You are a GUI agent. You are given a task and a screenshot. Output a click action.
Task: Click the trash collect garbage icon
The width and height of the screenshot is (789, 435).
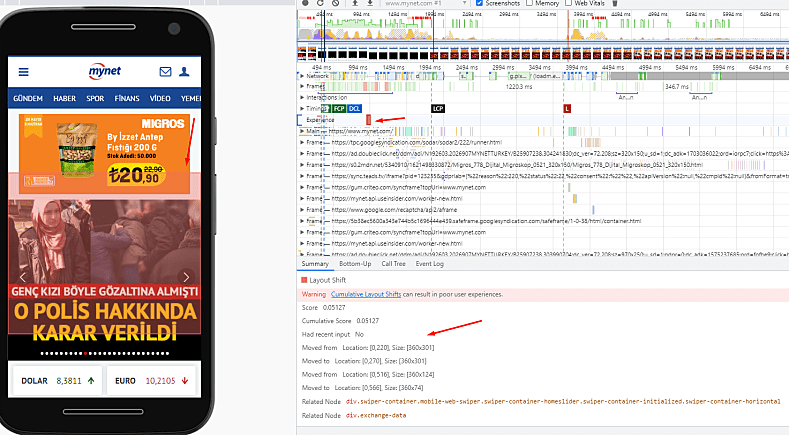[614, 3]
